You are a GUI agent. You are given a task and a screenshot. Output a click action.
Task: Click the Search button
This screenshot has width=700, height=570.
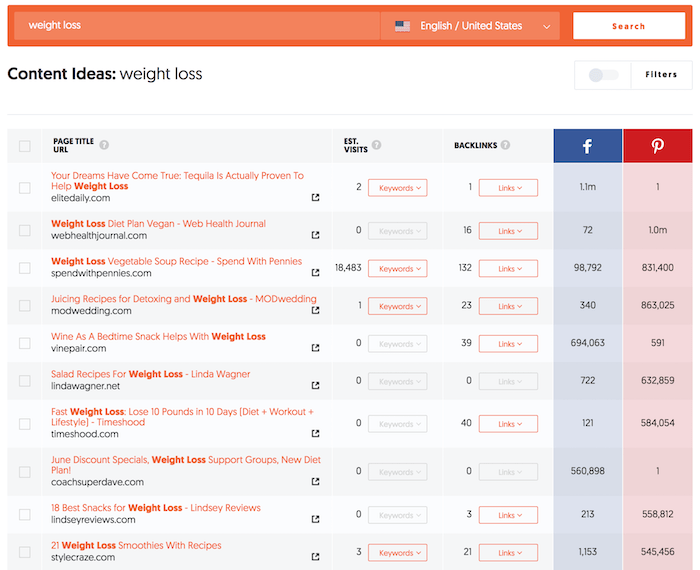(629, 26)
